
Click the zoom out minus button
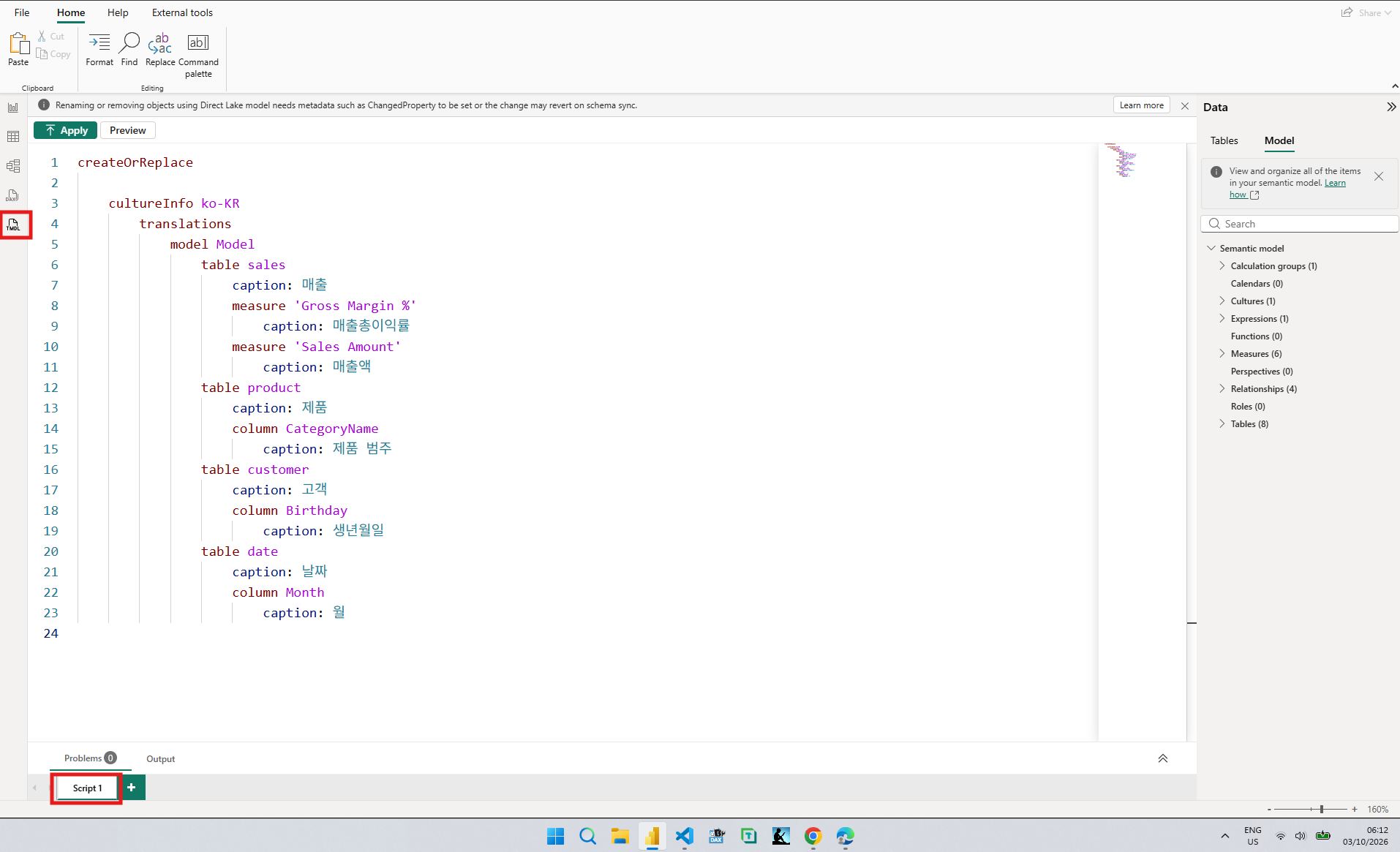1269,810
